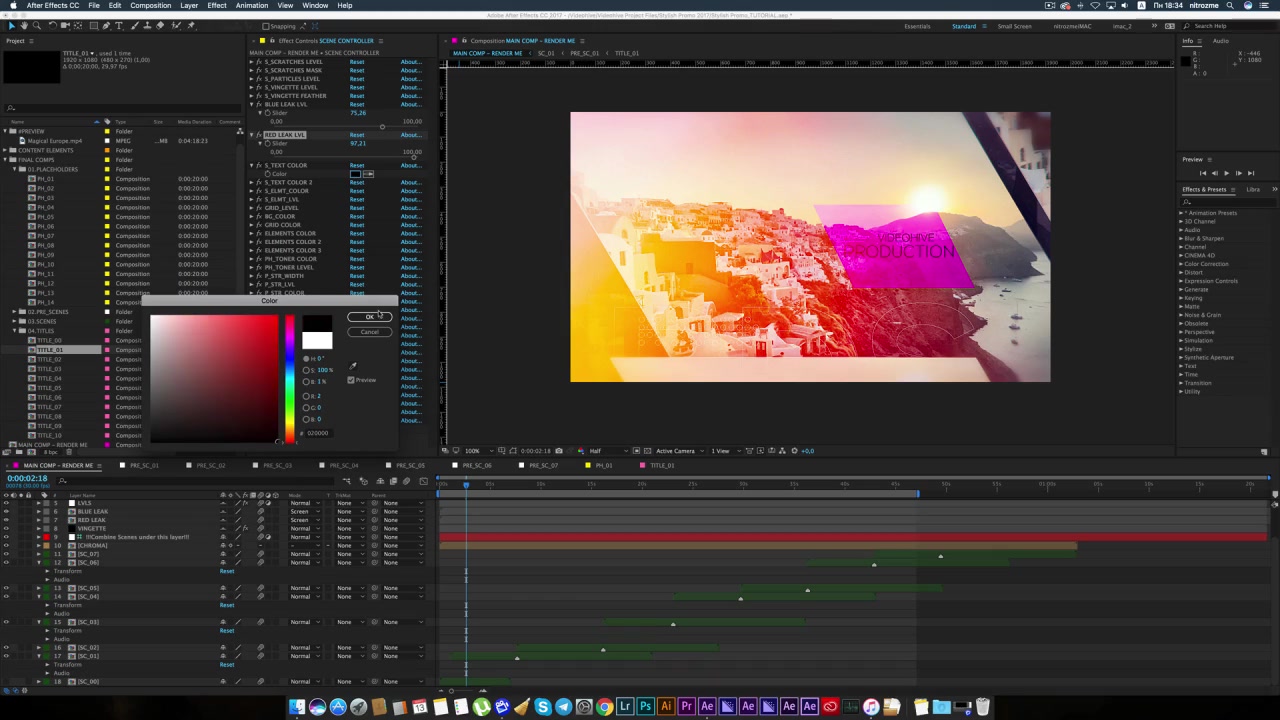Switch to PRE_SC_03 timeline tab
This screenshot has width=1280, height=720.
coord(277,466)
